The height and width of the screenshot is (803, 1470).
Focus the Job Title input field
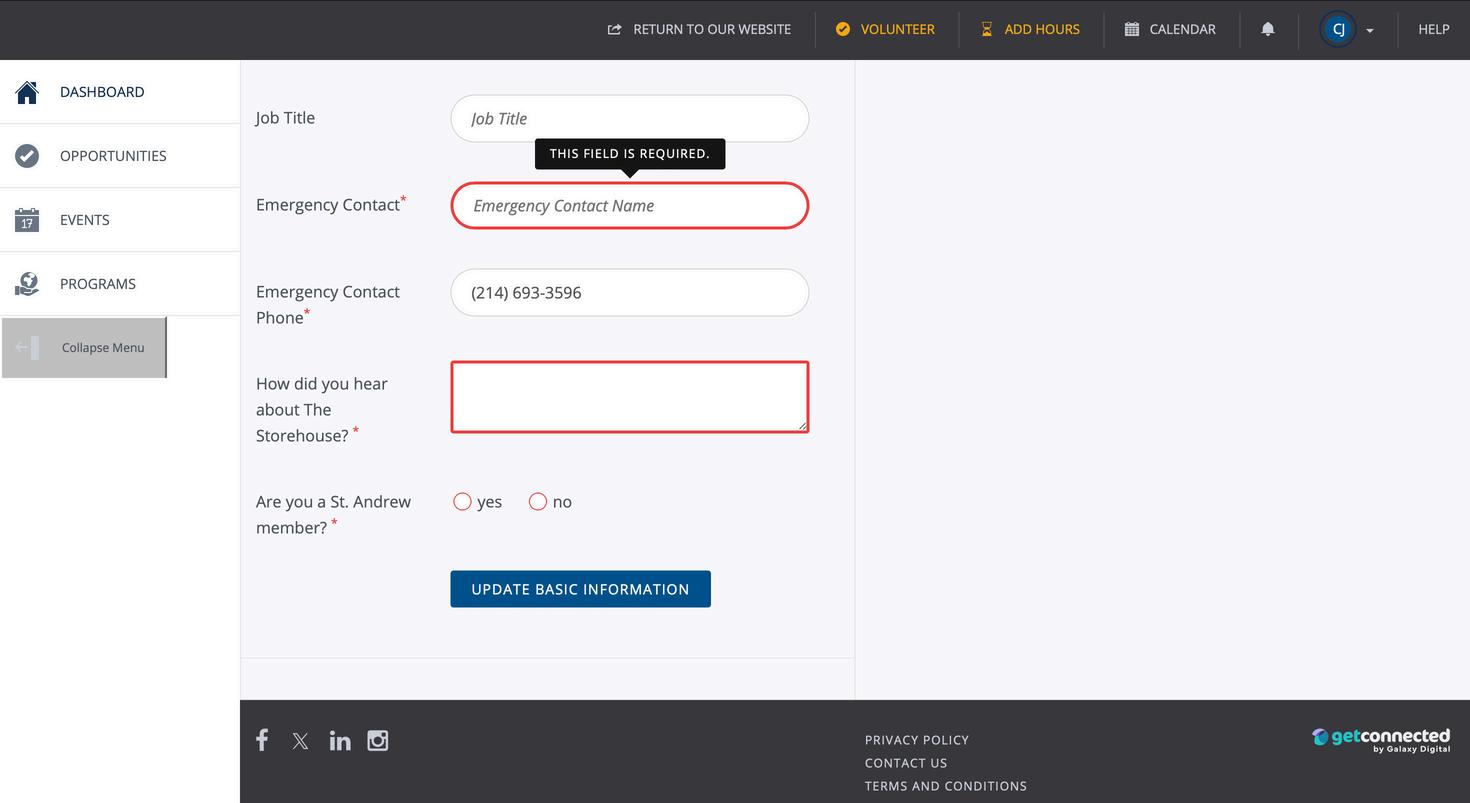(x=629, y=118)
